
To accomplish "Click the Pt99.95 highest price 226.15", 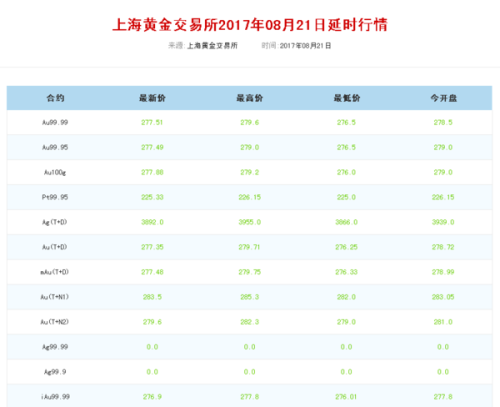I will coord(250,197).
